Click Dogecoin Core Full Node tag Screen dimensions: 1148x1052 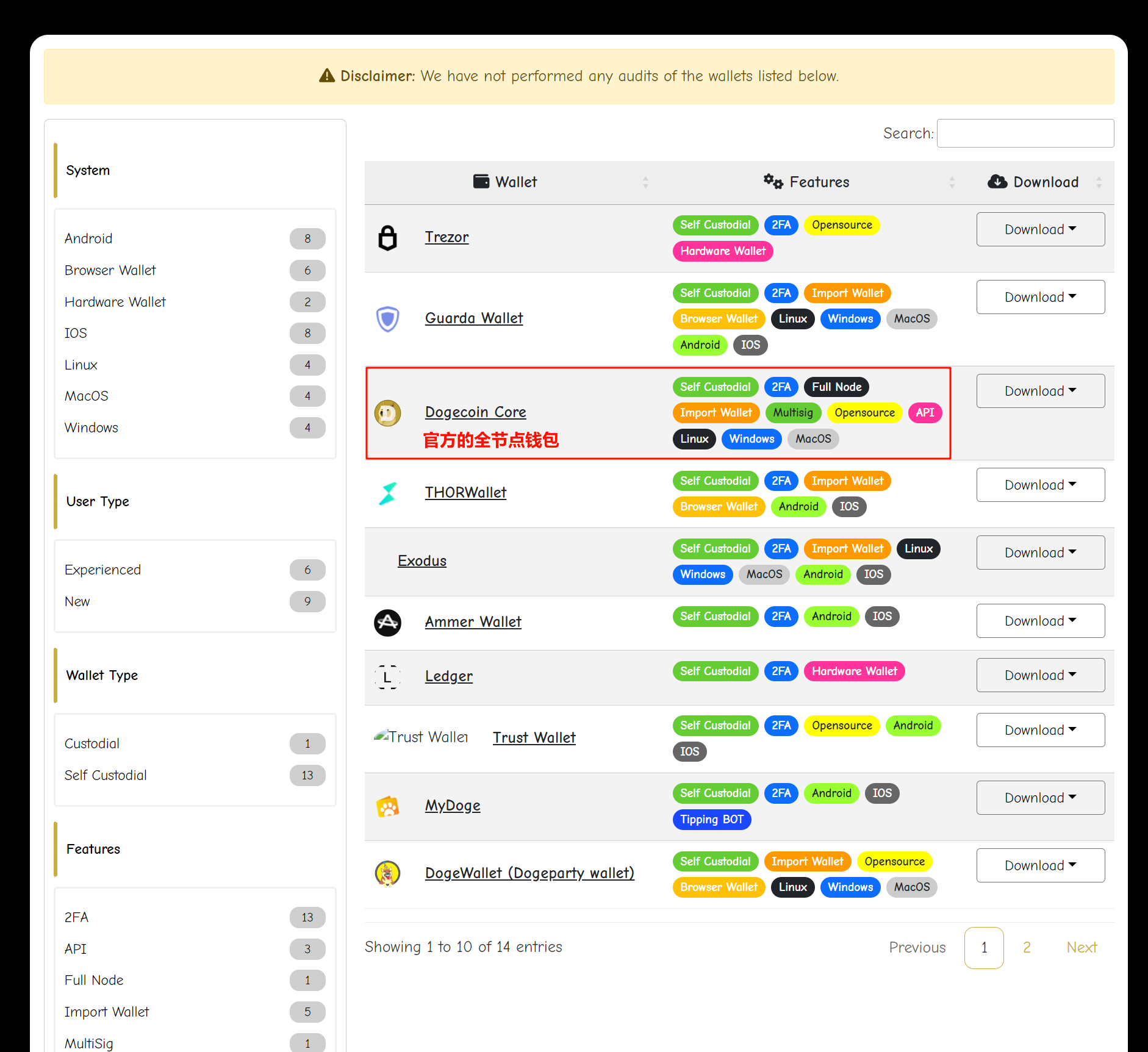[836, 387]
